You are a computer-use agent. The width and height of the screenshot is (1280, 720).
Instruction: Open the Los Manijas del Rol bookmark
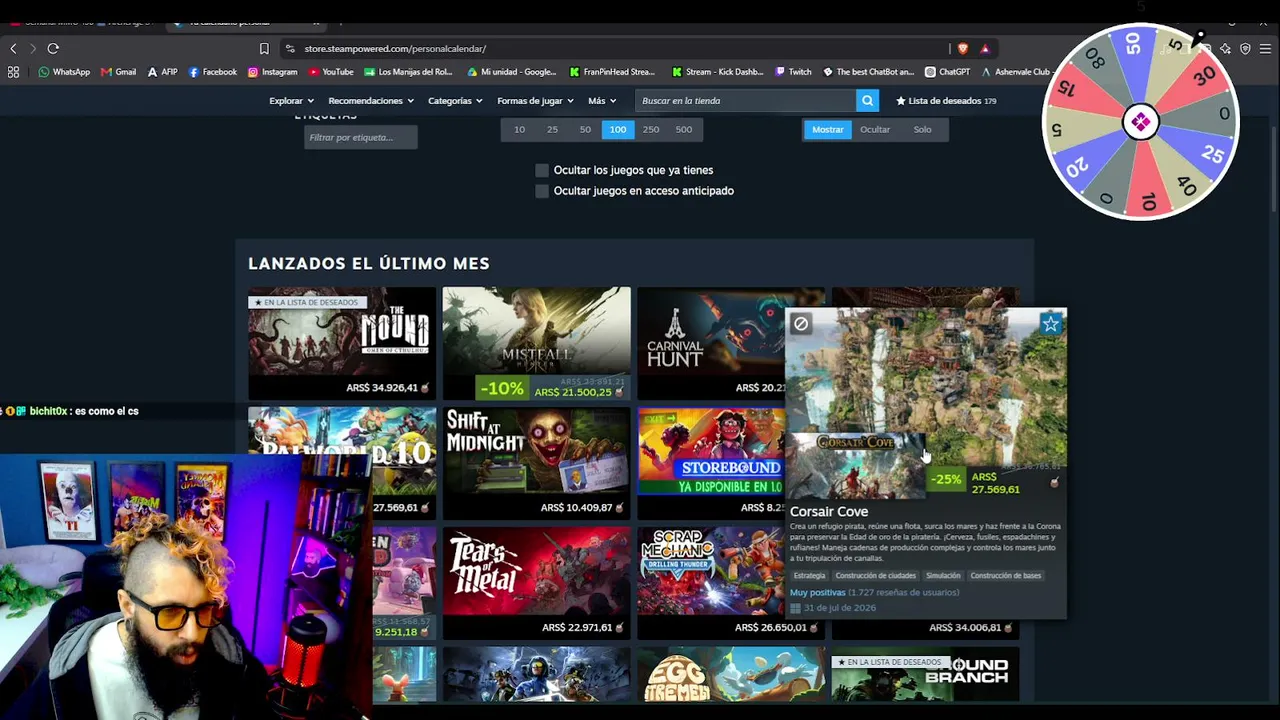[409, 72]
